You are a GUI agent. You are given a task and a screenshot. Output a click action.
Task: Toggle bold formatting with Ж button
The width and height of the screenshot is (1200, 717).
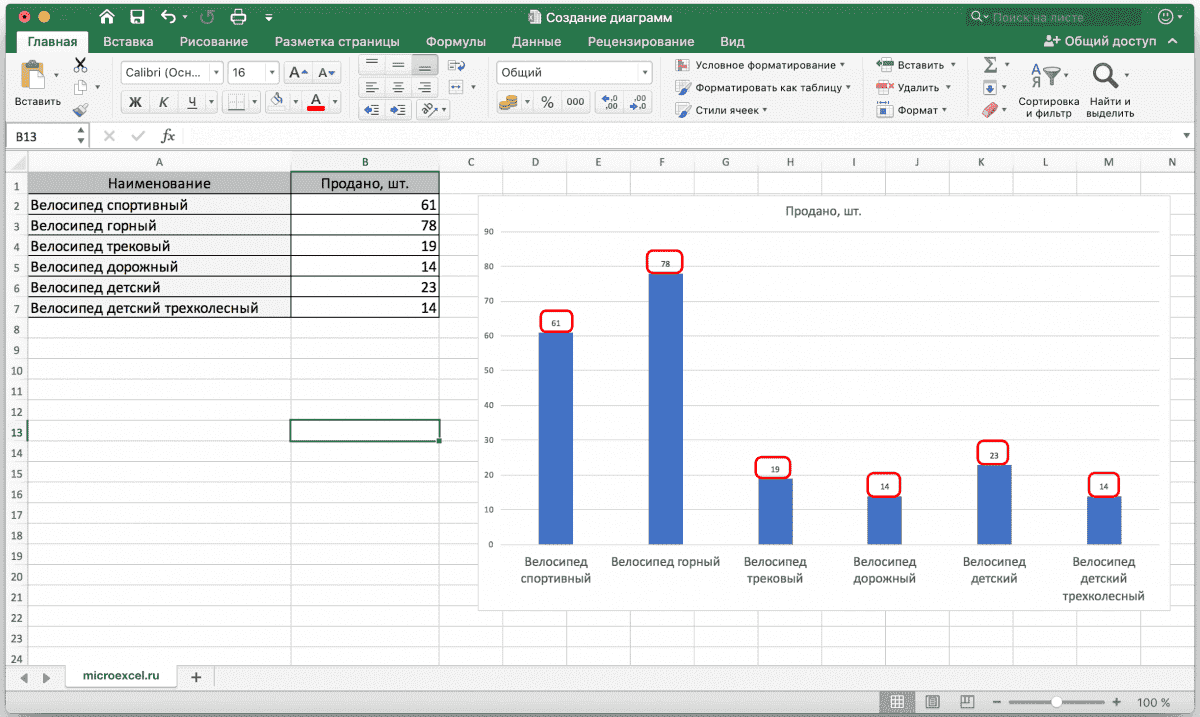(135, 102)
